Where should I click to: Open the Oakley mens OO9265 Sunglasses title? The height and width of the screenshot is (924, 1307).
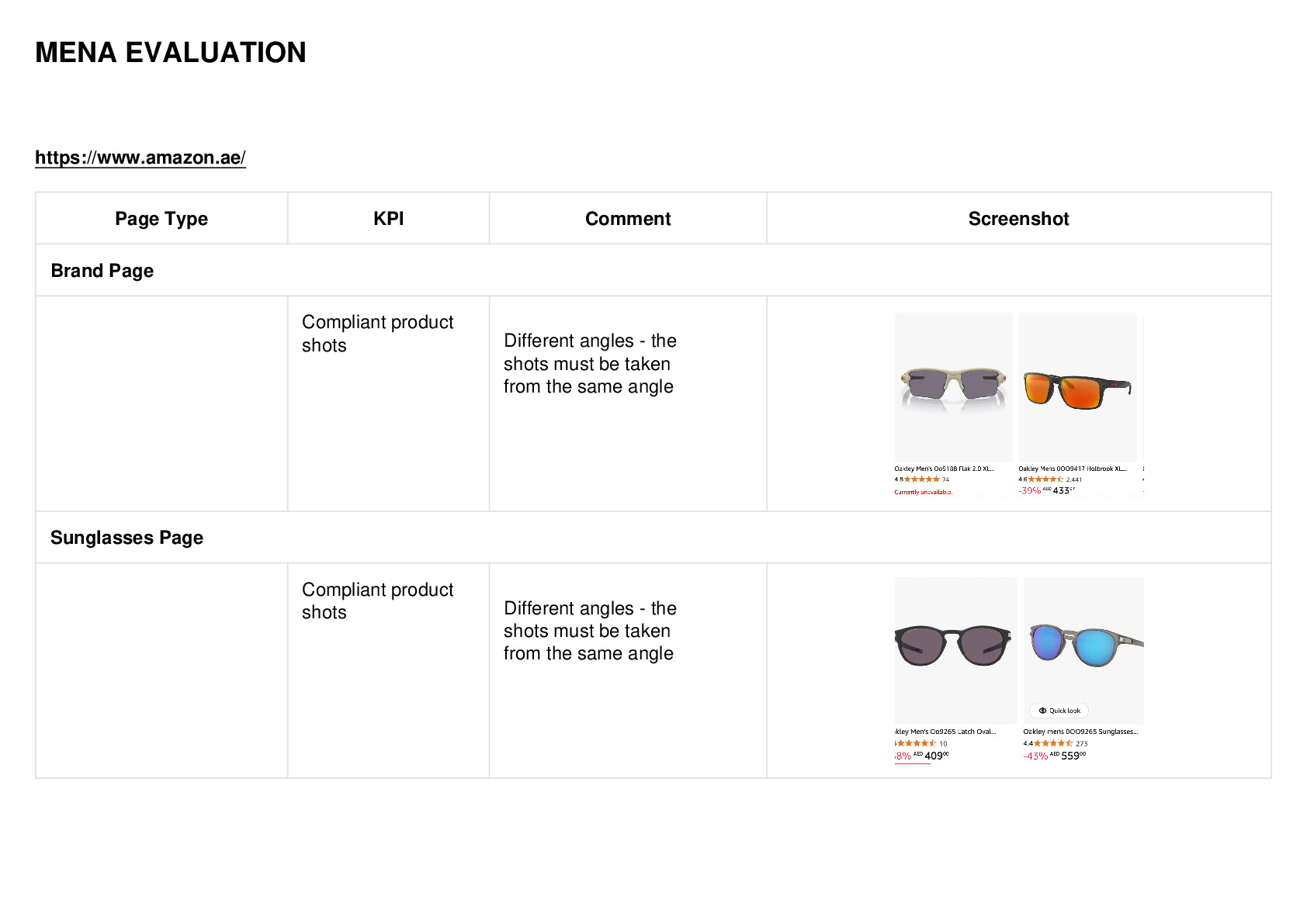[x=1080, y=732]
